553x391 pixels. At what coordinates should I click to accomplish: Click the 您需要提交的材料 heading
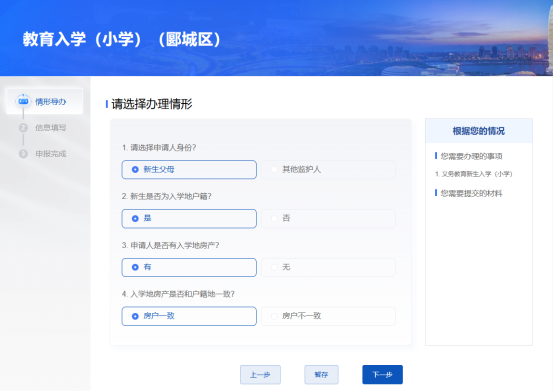(471, 193)
